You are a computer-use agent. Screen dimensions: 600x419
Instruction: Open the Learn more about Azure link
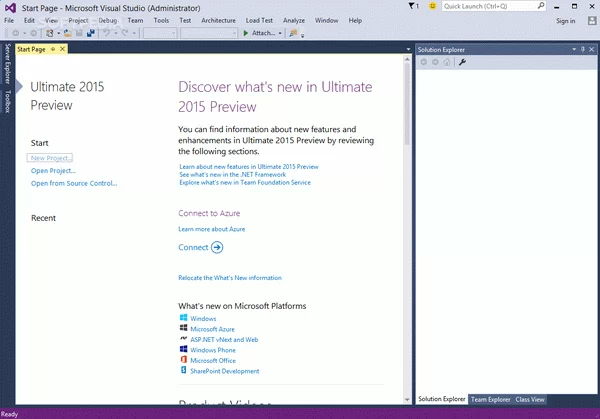point(211,229)
